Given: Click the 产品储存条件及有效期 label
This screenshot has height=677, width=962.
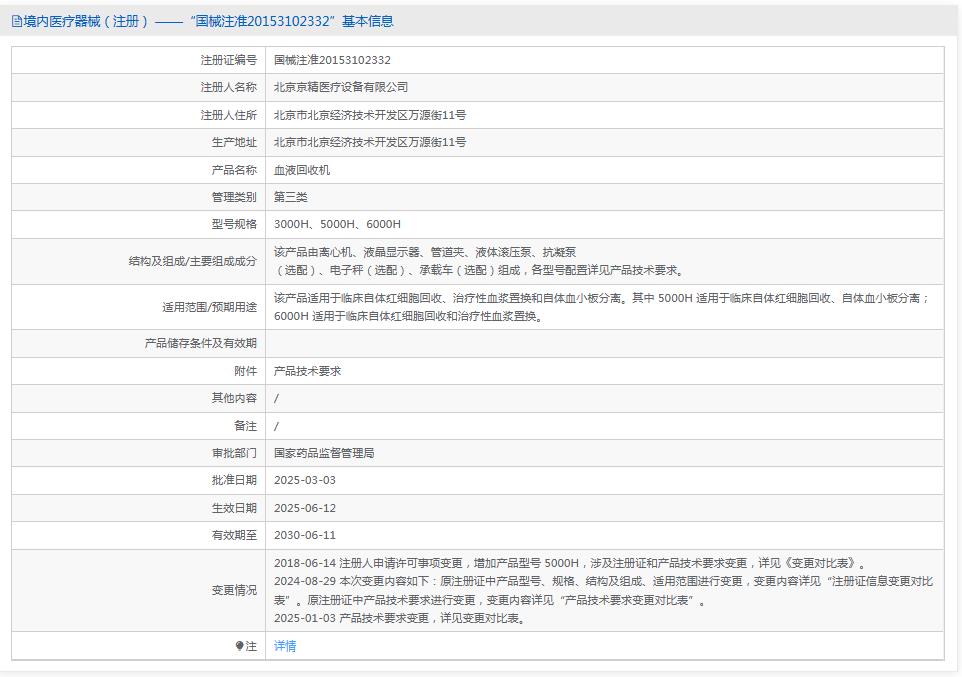Looking at the screenshot, I should [x=201, y=343].
